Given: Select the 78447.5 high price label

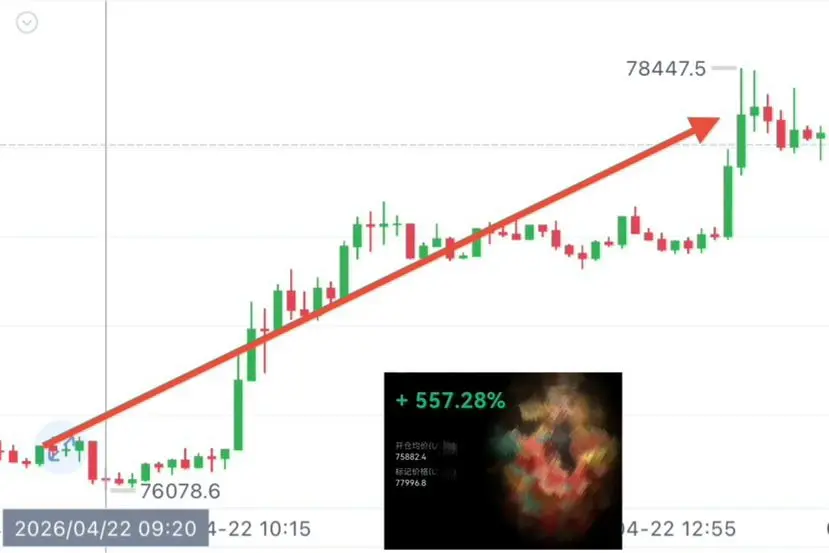Looking at the screenshot, I should (666, 69).
